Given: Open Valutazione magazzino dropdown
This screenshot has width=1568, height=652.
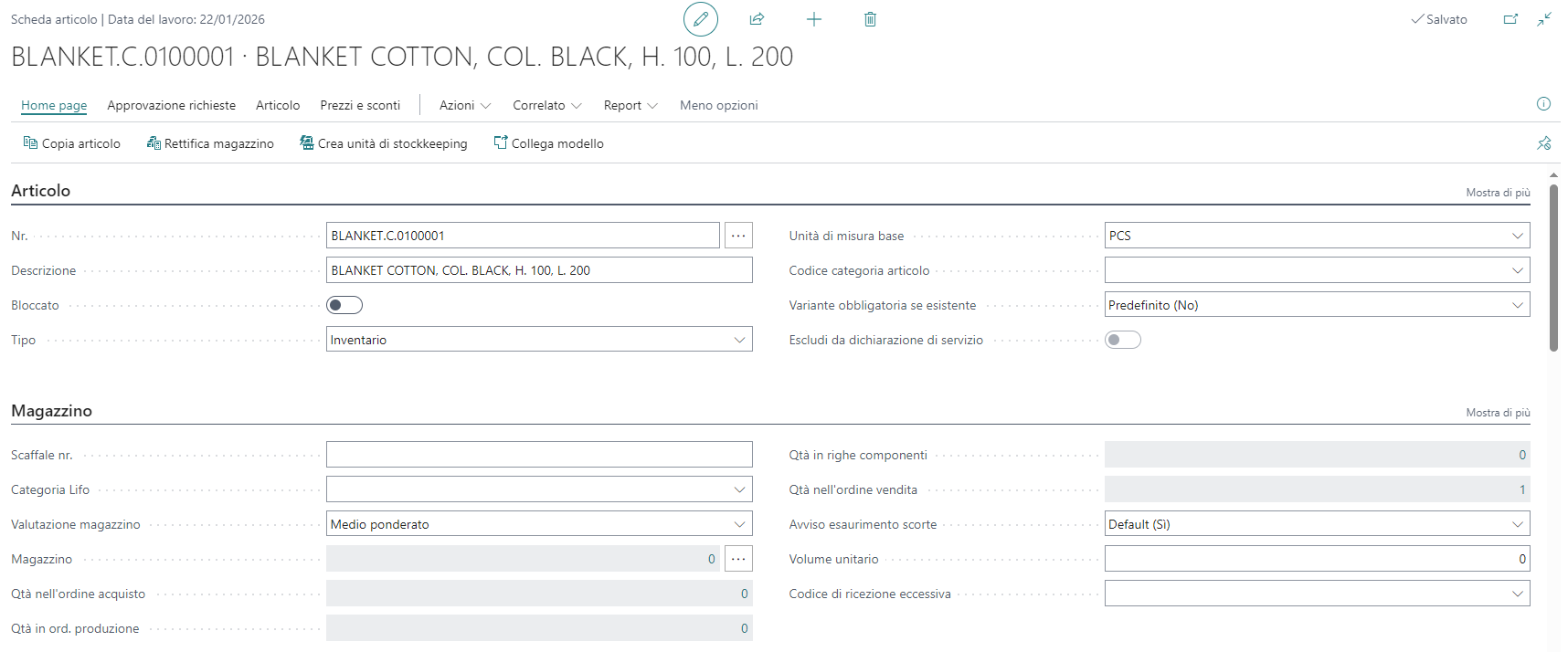Looking at the screenshot, I should [x=539, y=524].
